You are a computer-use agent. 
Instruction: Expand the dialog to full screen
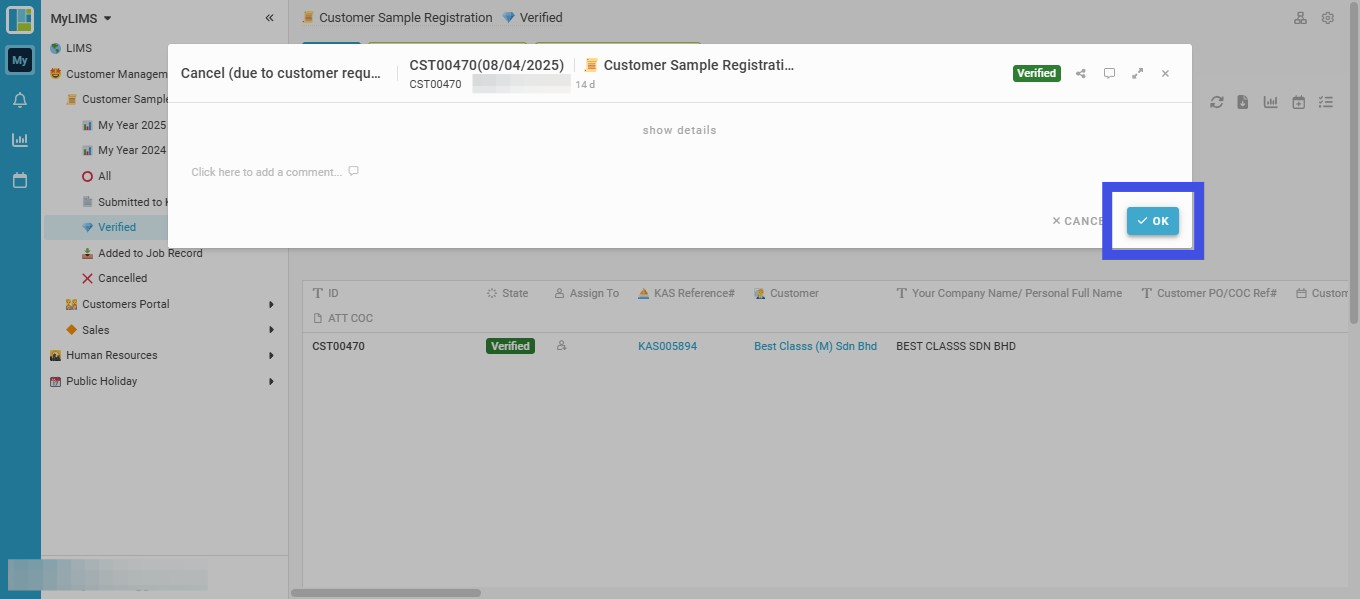point(1137,73)
